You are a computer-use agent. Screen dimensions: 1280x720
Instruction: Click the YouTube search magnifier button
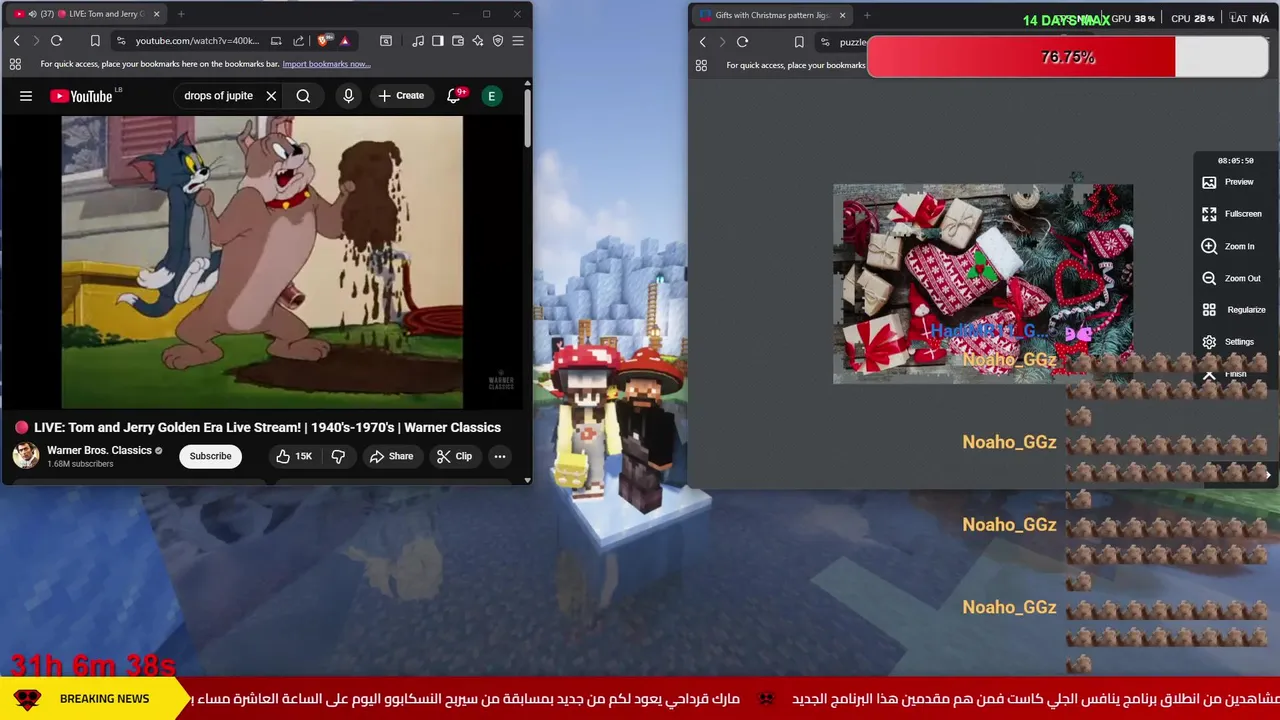click(303, 96)
